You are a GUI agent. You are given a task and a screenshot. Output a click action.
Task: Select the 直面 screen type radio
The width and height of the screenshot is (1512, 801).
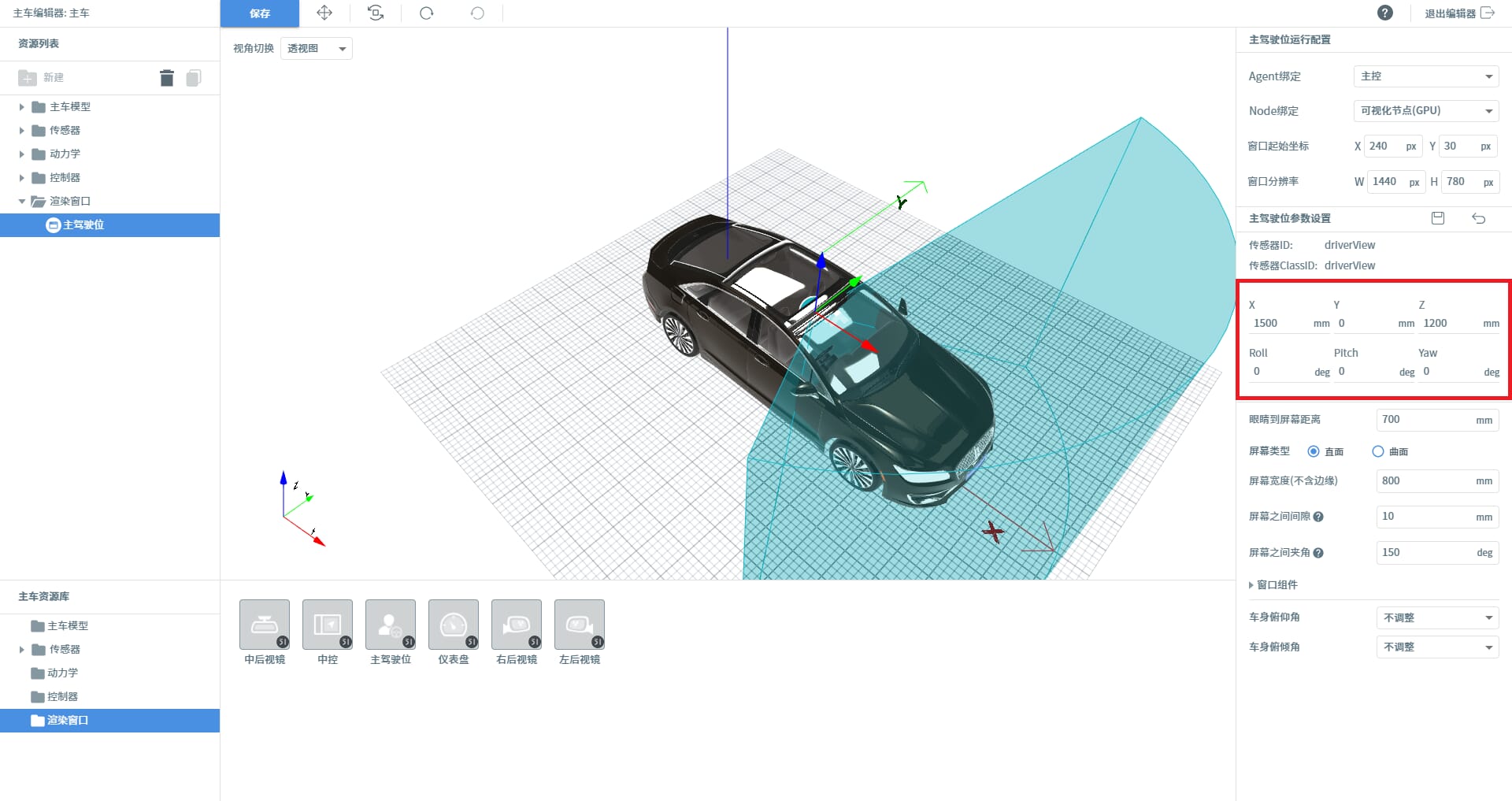(x=1314, y=451)
